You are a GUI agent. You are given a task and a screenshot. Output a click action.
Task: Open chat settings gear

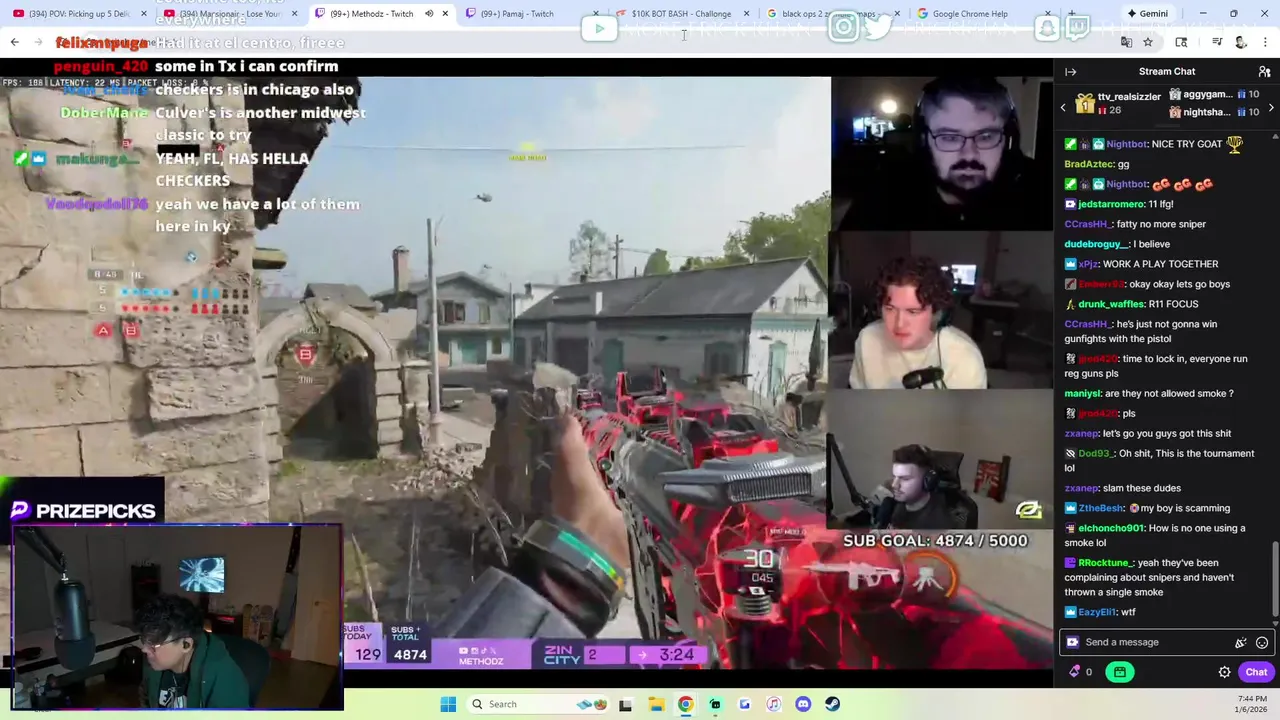(1224, 672)
